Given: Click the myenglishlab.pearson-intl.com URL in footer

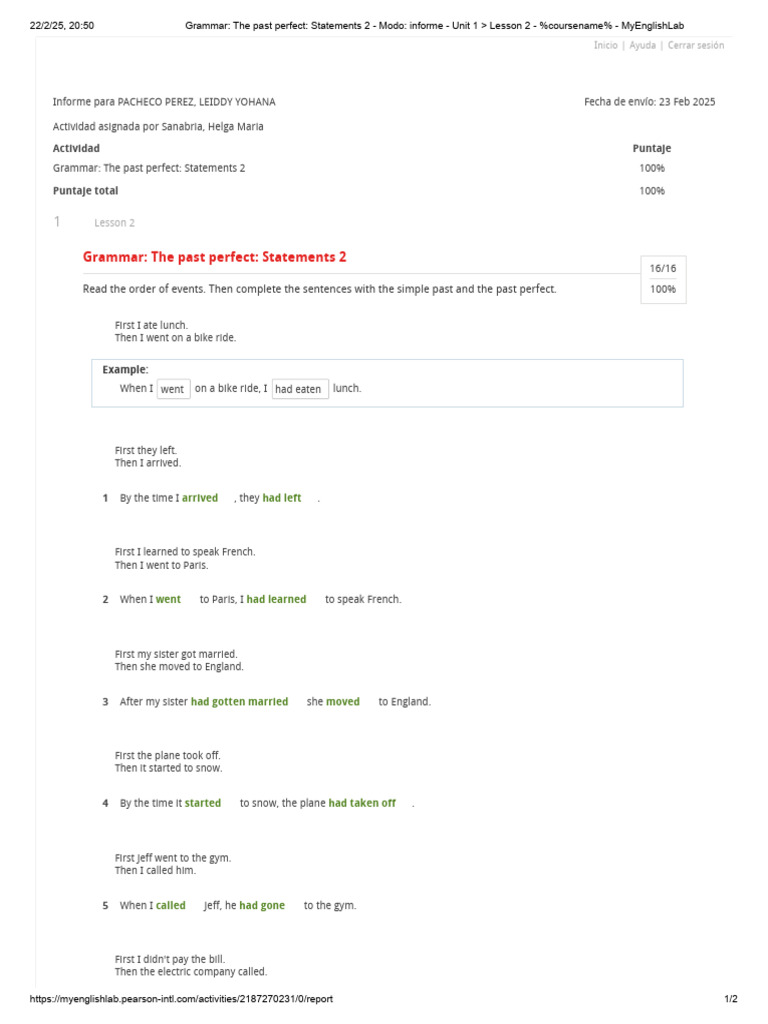Looking at the screenshot, I should pos(181,999).
